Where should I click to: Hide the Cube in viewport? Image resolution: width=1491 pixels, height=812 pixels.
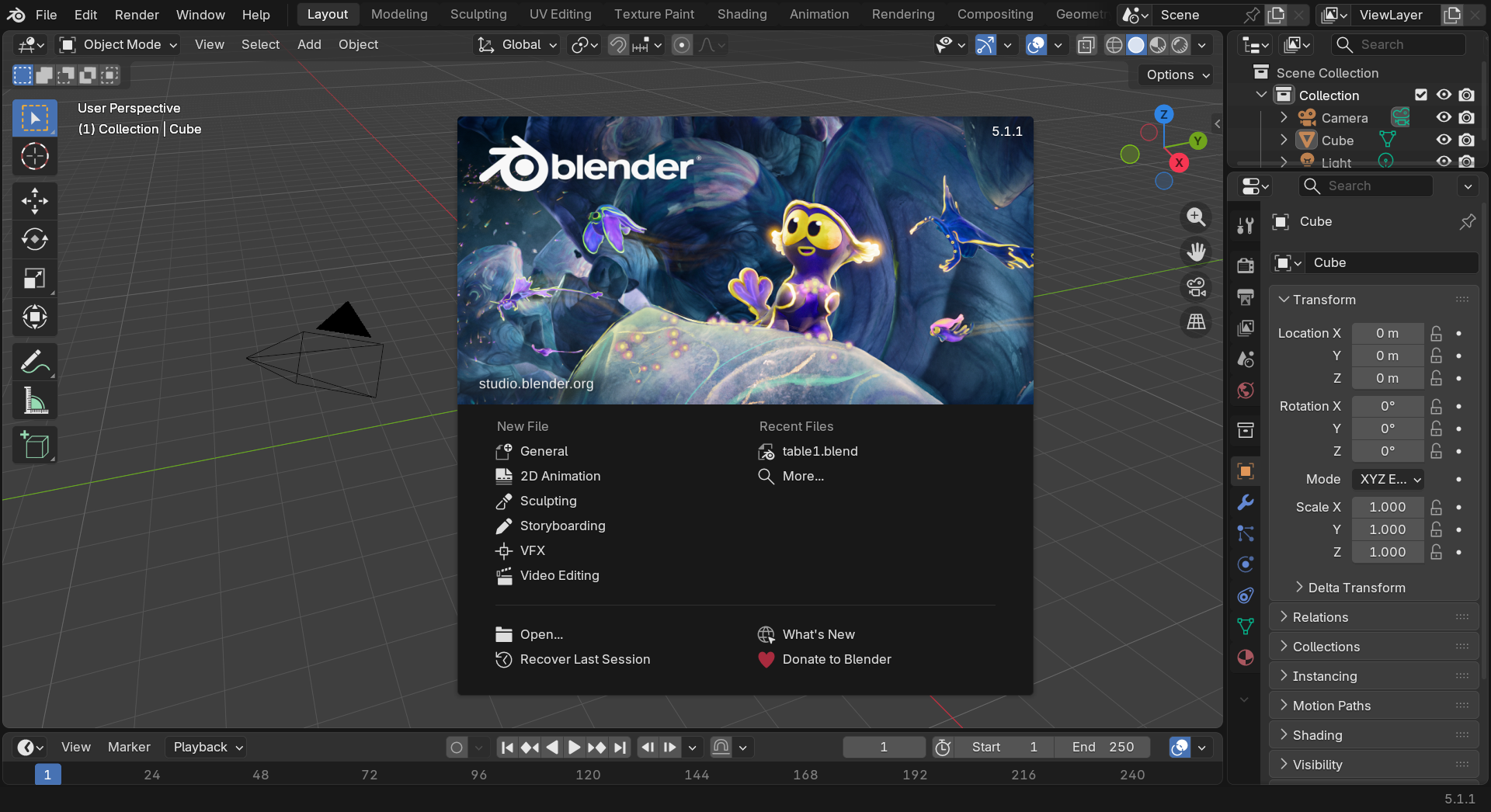pyautogui.click(x=1444, y=141)
